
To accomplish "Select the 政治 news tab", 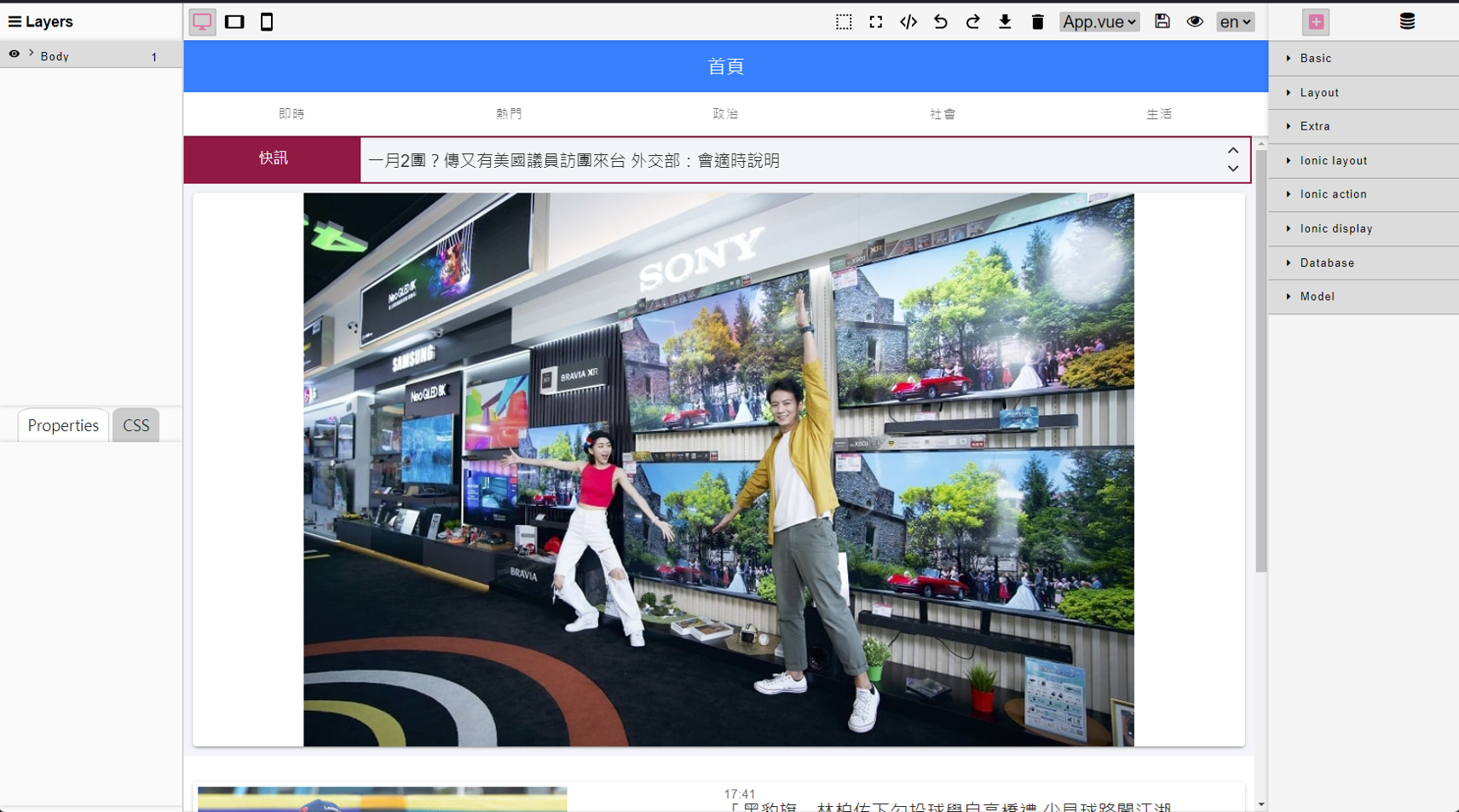I will [x=725, y=113].
